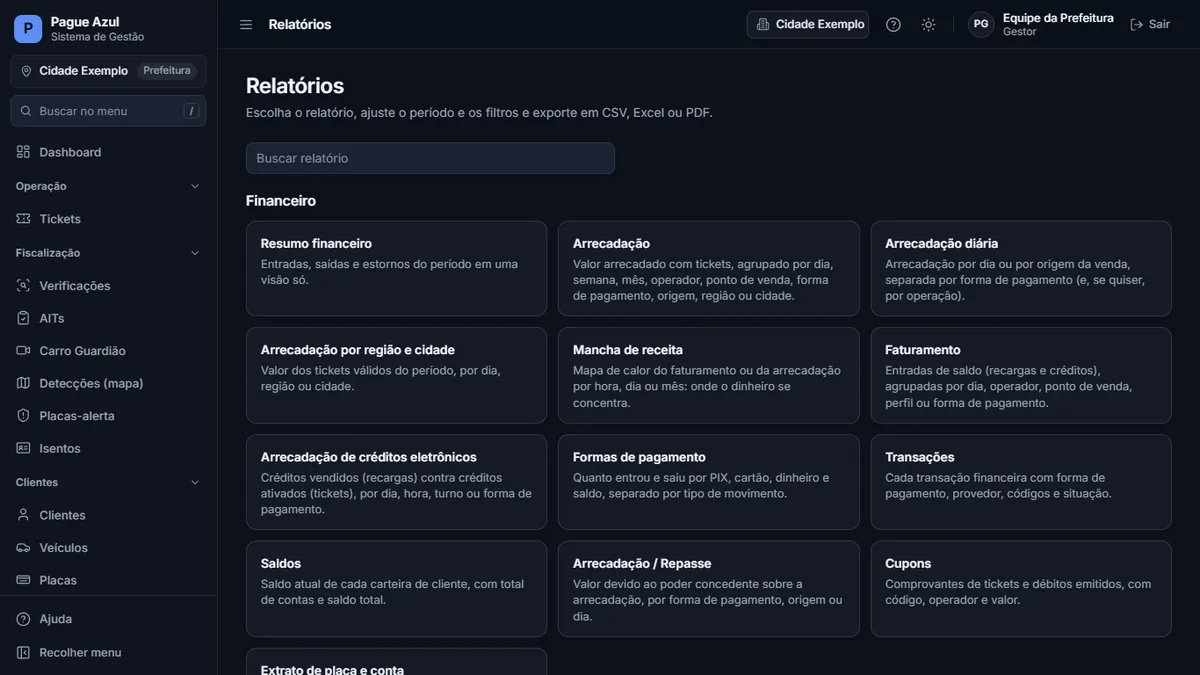Click the AITs clipboard icon
Viewport: 1200px width, 675px height.
(24, 318)
